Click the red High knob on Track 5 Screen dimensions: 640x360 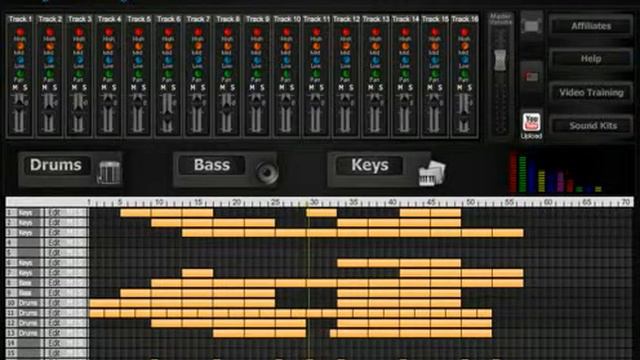pyautogui.click(x=138, y=32)
